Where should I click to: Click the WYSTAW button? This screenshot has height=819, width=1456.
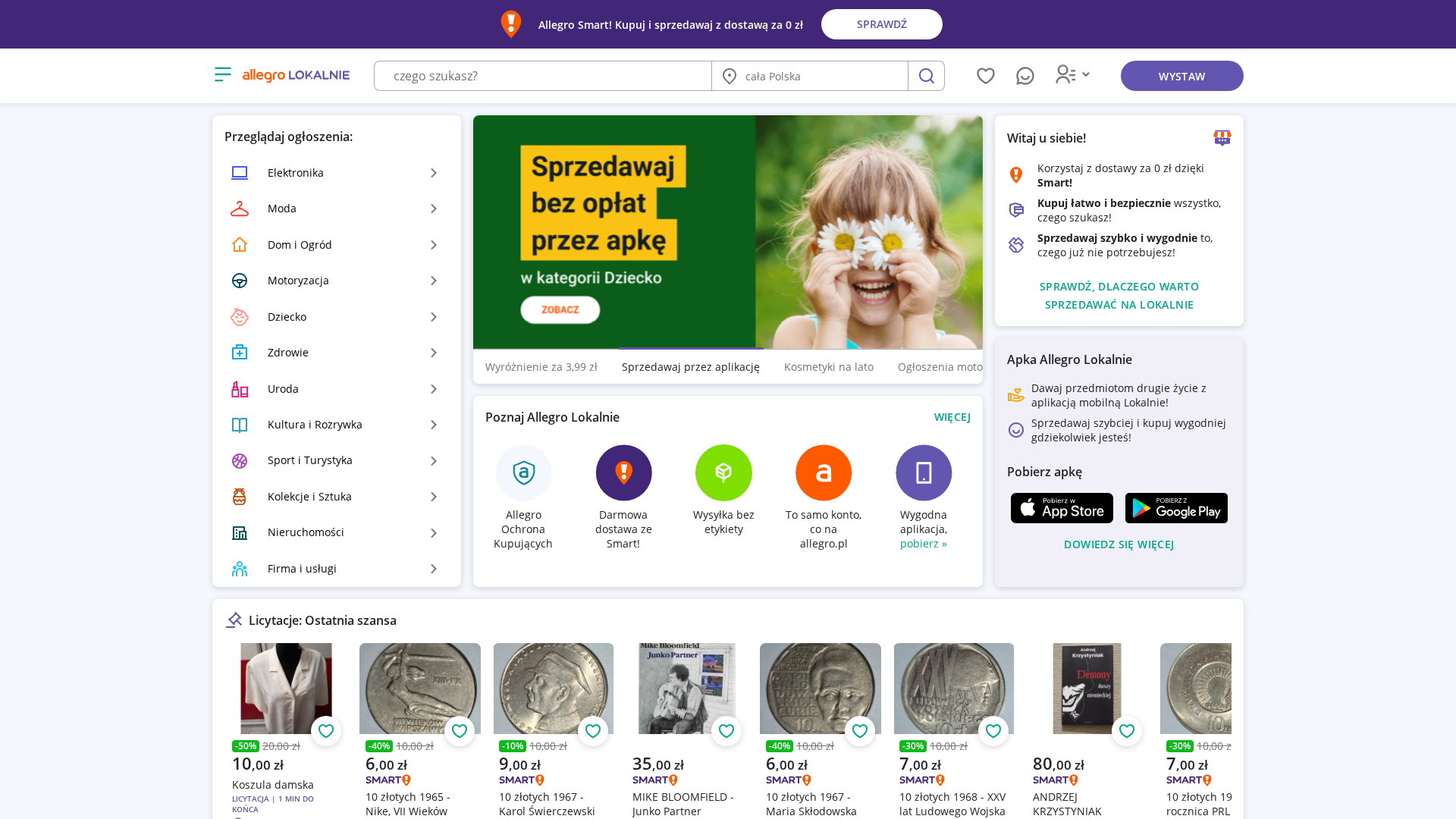click(1182, 76)
